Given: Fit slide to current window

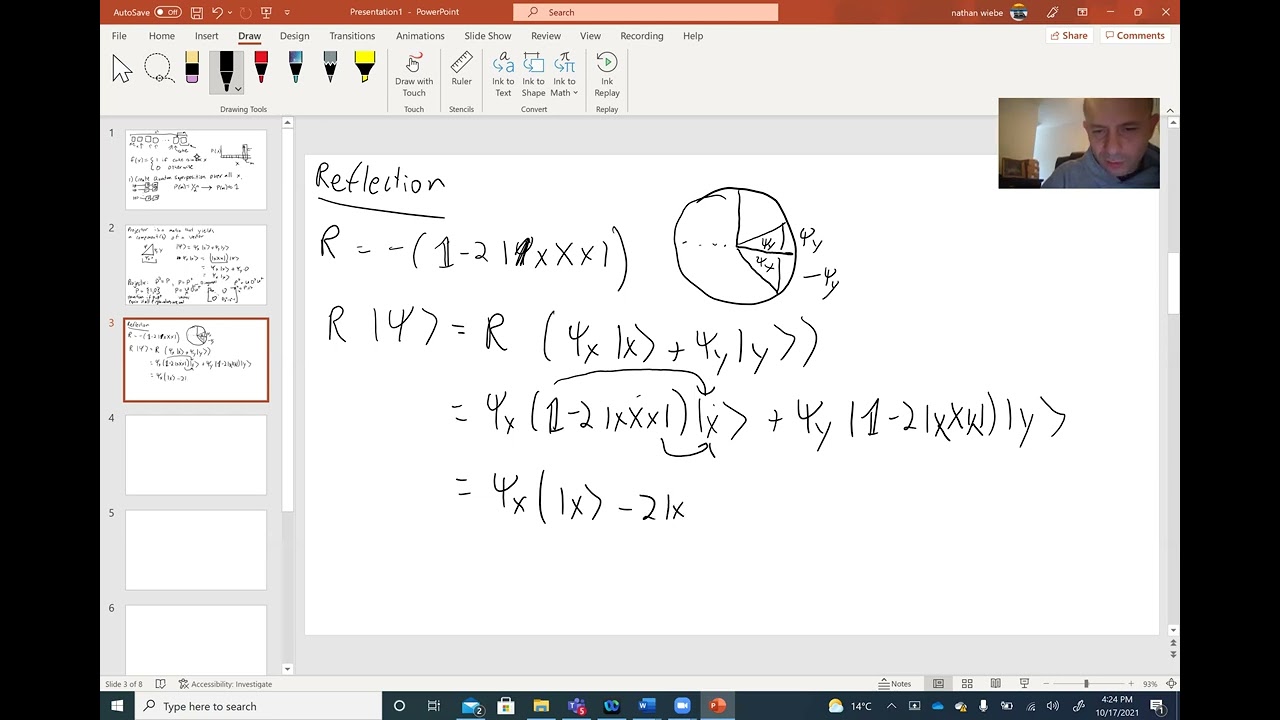Looking at the screenshot, I should (x=1171, y=684).
